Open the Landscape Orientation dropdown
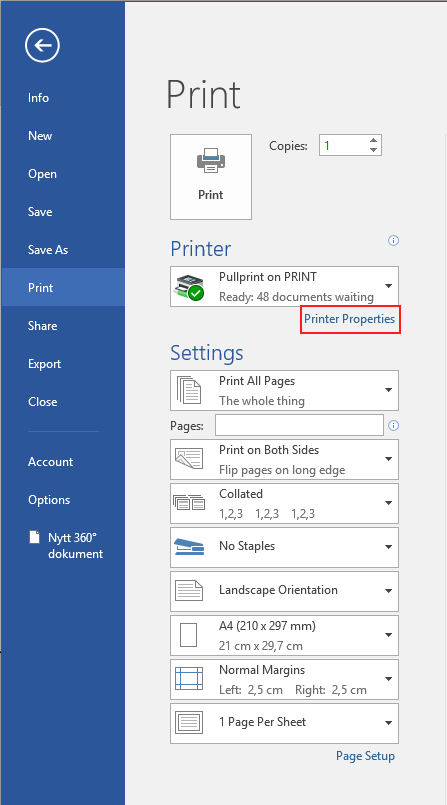This screenshot has height=805, width=447. click(x=284, y=591)
